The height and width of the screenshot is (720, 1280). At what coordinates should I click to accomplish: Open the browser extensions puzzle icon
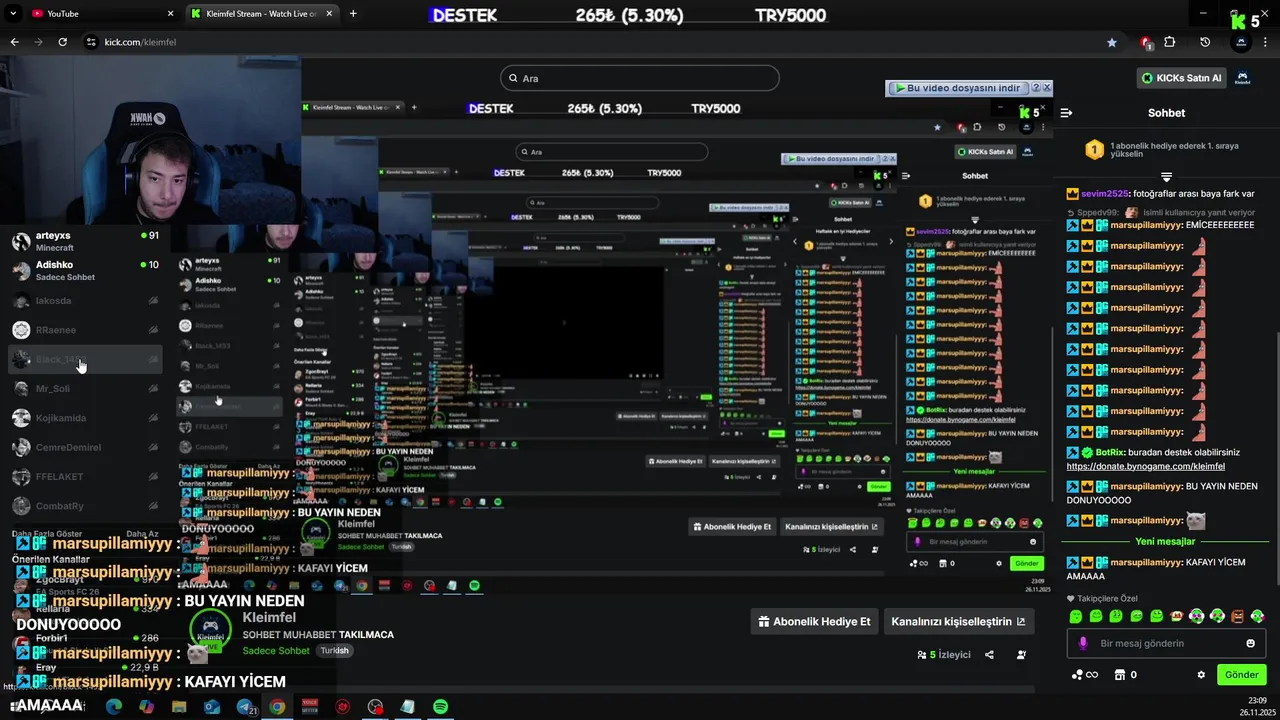tap(1170, 42)
